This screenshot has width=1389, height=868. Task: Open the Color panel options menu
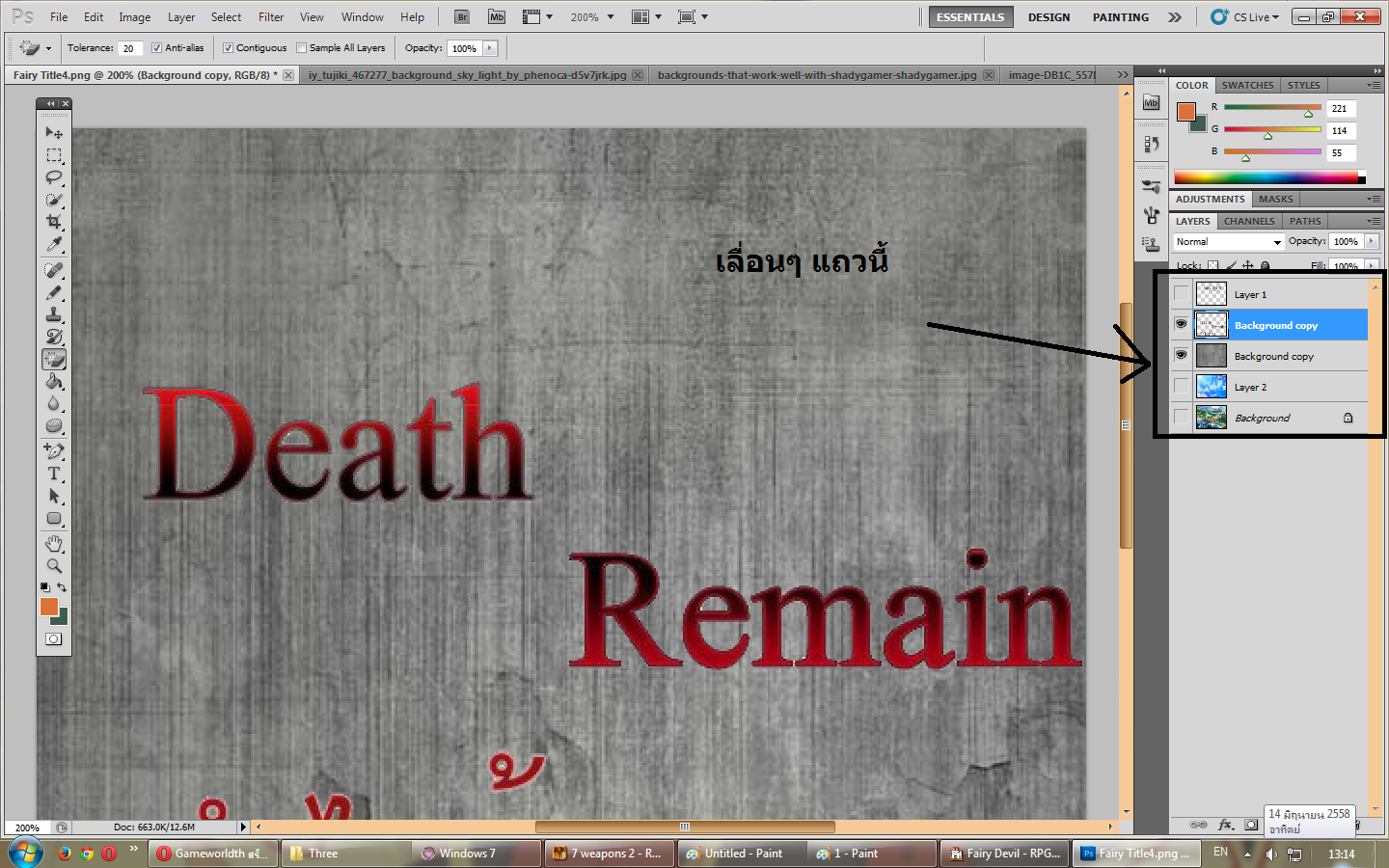(x=1374, y=85)
